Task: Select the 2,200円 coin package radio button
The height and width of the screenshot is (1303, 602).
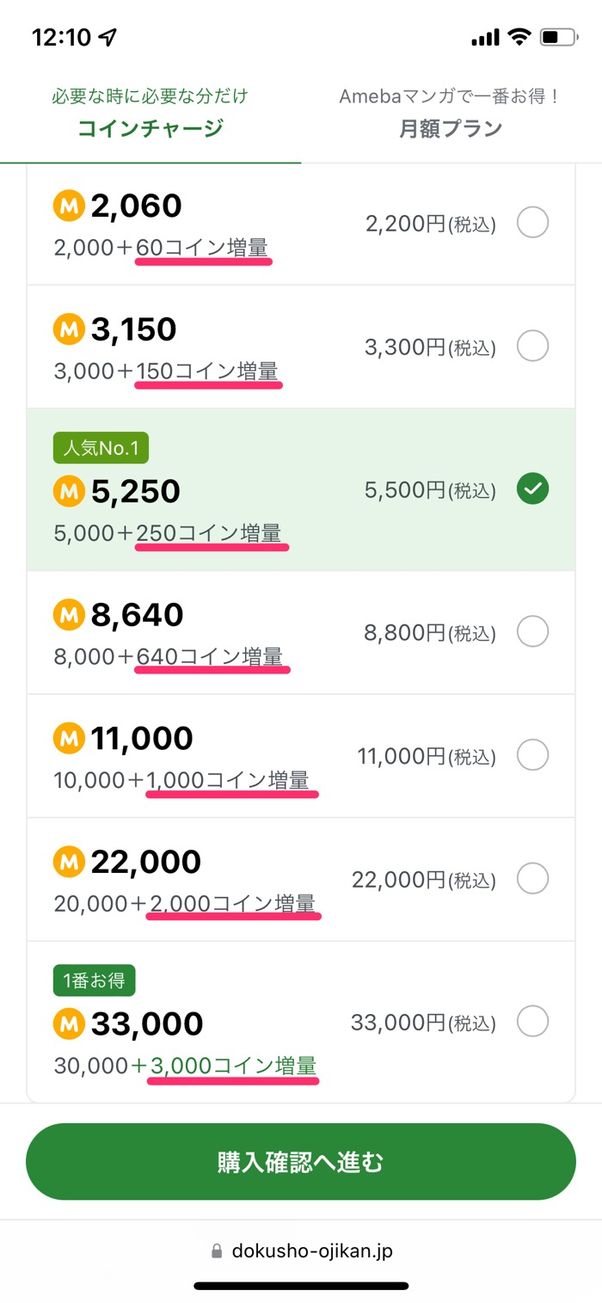Action: [x=533, y=222]
